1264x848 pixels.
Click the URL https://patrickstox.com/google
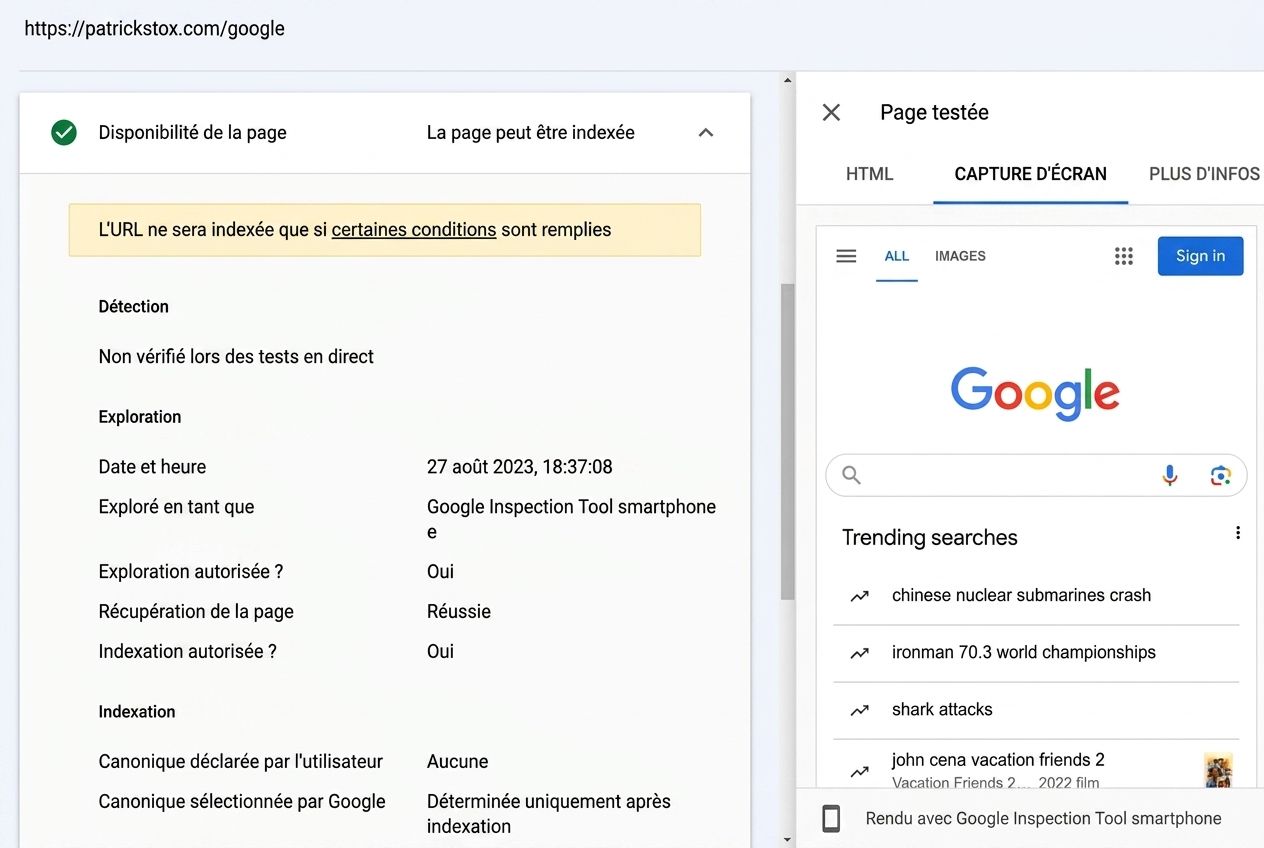(155, 28)
